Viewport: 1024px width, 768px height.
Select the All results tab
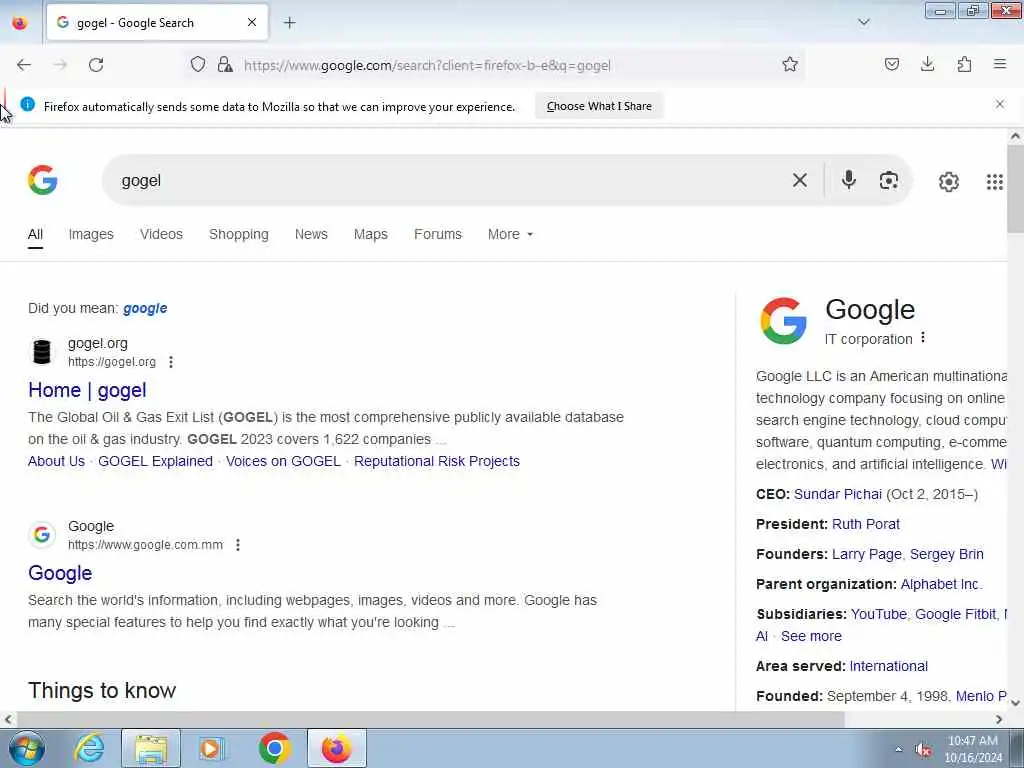click(35, 234)
